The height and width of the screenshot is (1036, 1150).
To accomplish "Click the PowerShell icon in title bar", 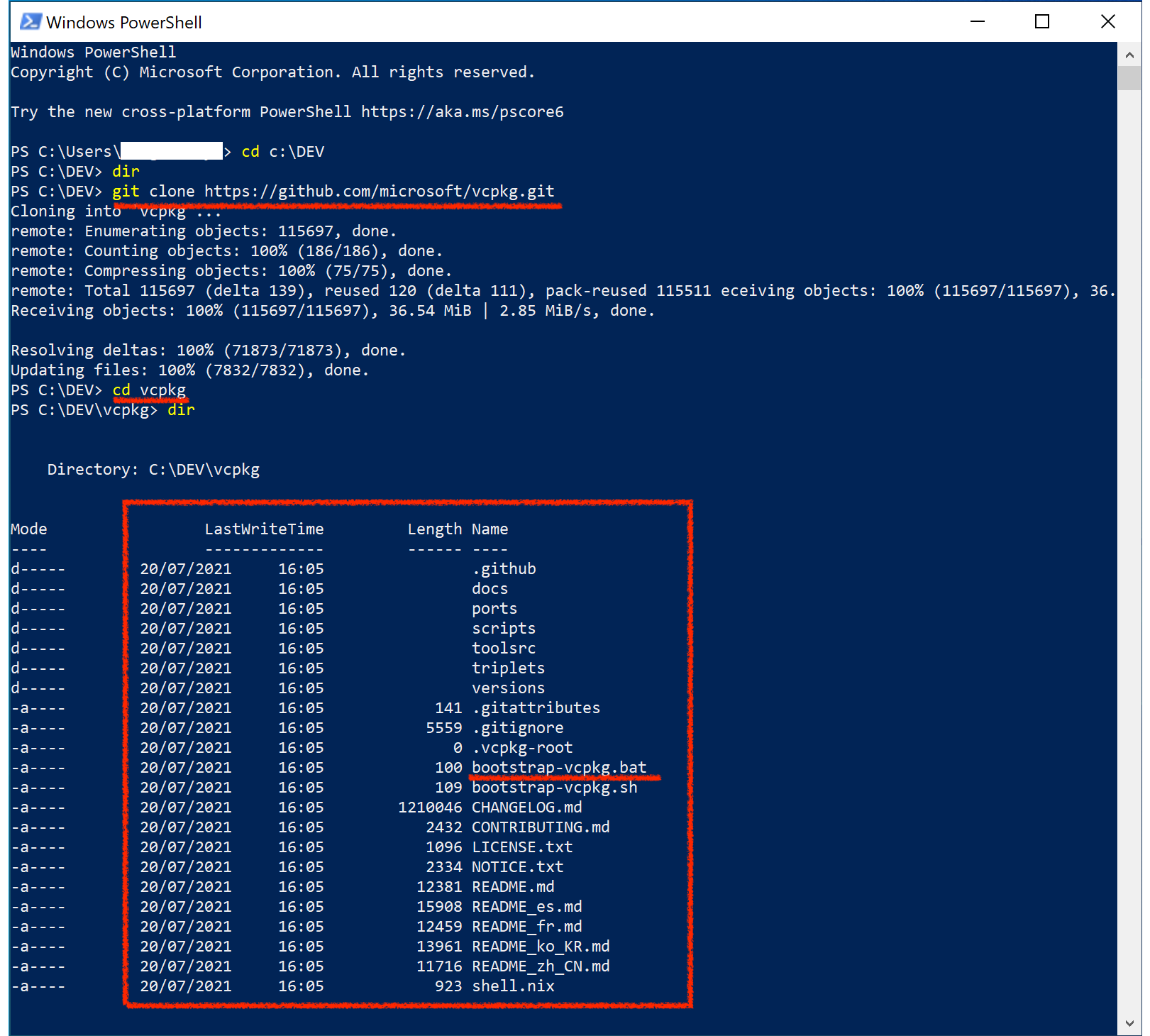I will 30,22.
